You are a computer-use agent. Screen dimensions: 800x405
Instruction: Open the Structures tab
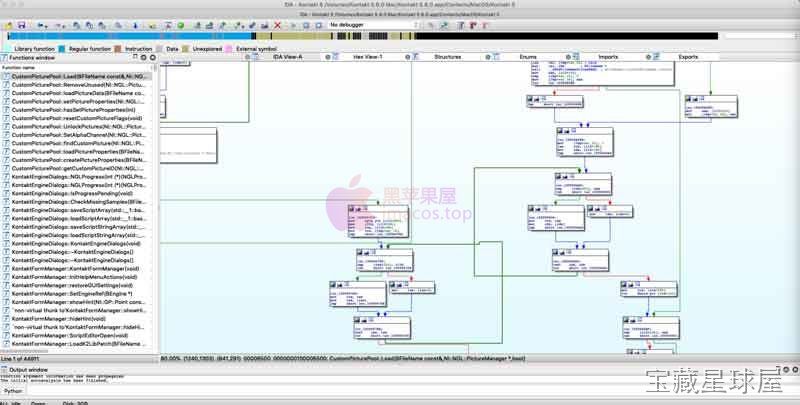coord(447,57)
